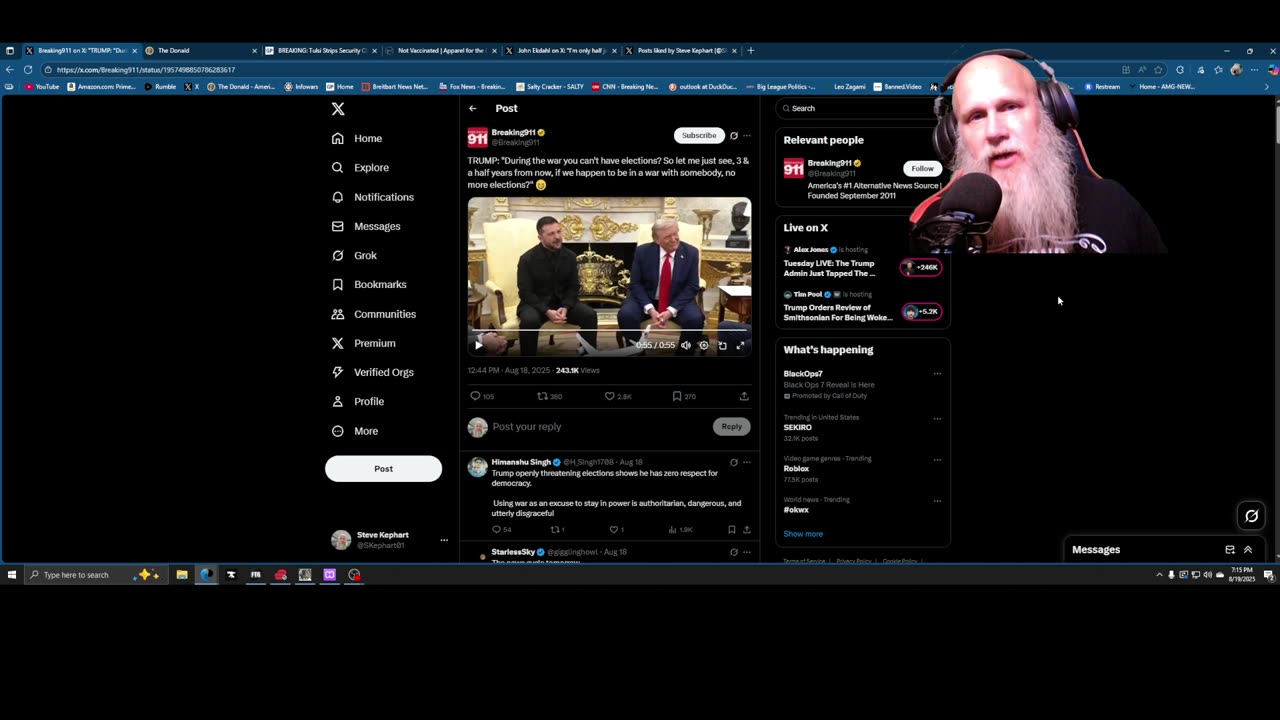Open video settings gear on the player
This screenshot has width=1280, height=720.
coord(704,345)
